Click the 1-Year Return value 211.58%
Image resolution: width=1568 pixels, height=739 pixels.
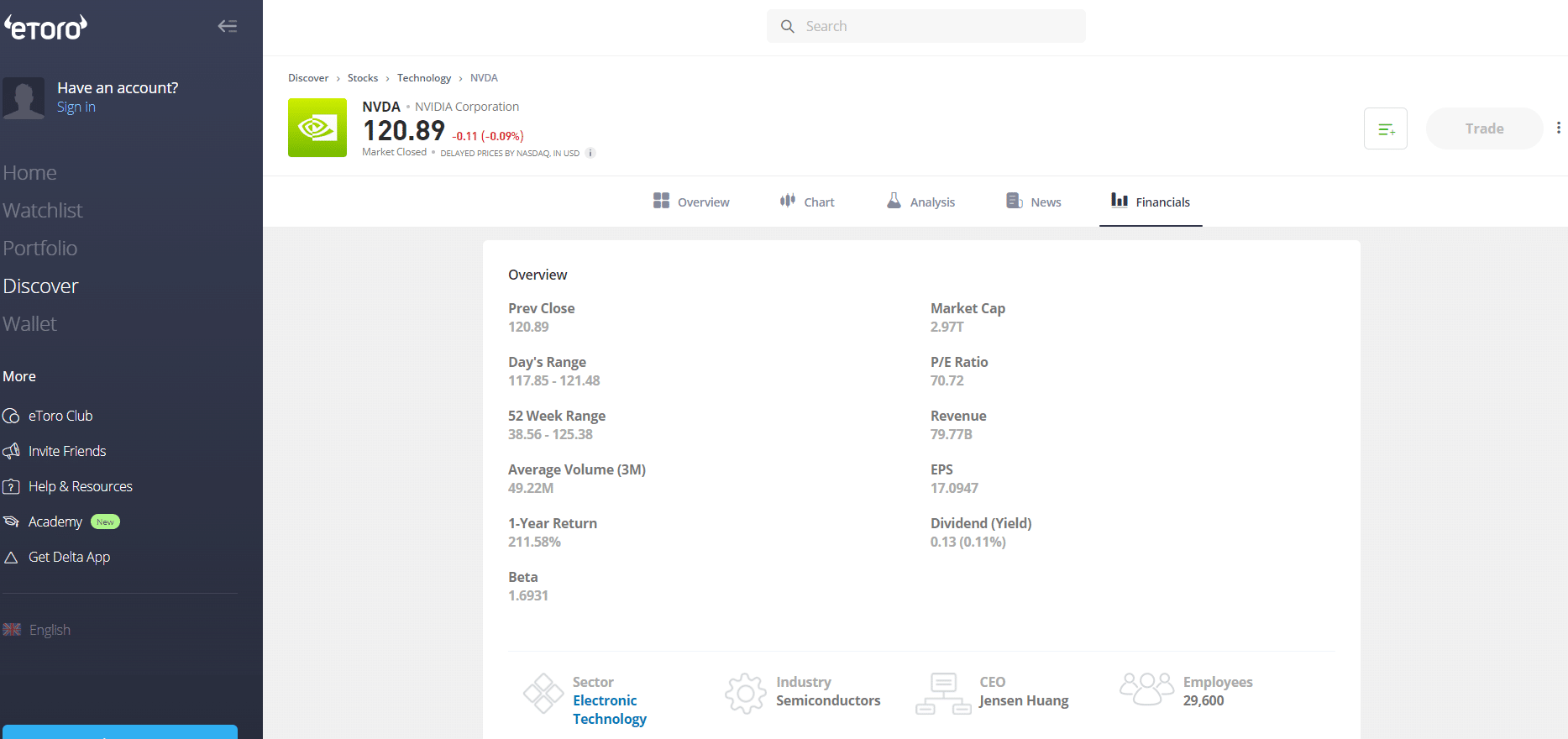click(534, 542)
